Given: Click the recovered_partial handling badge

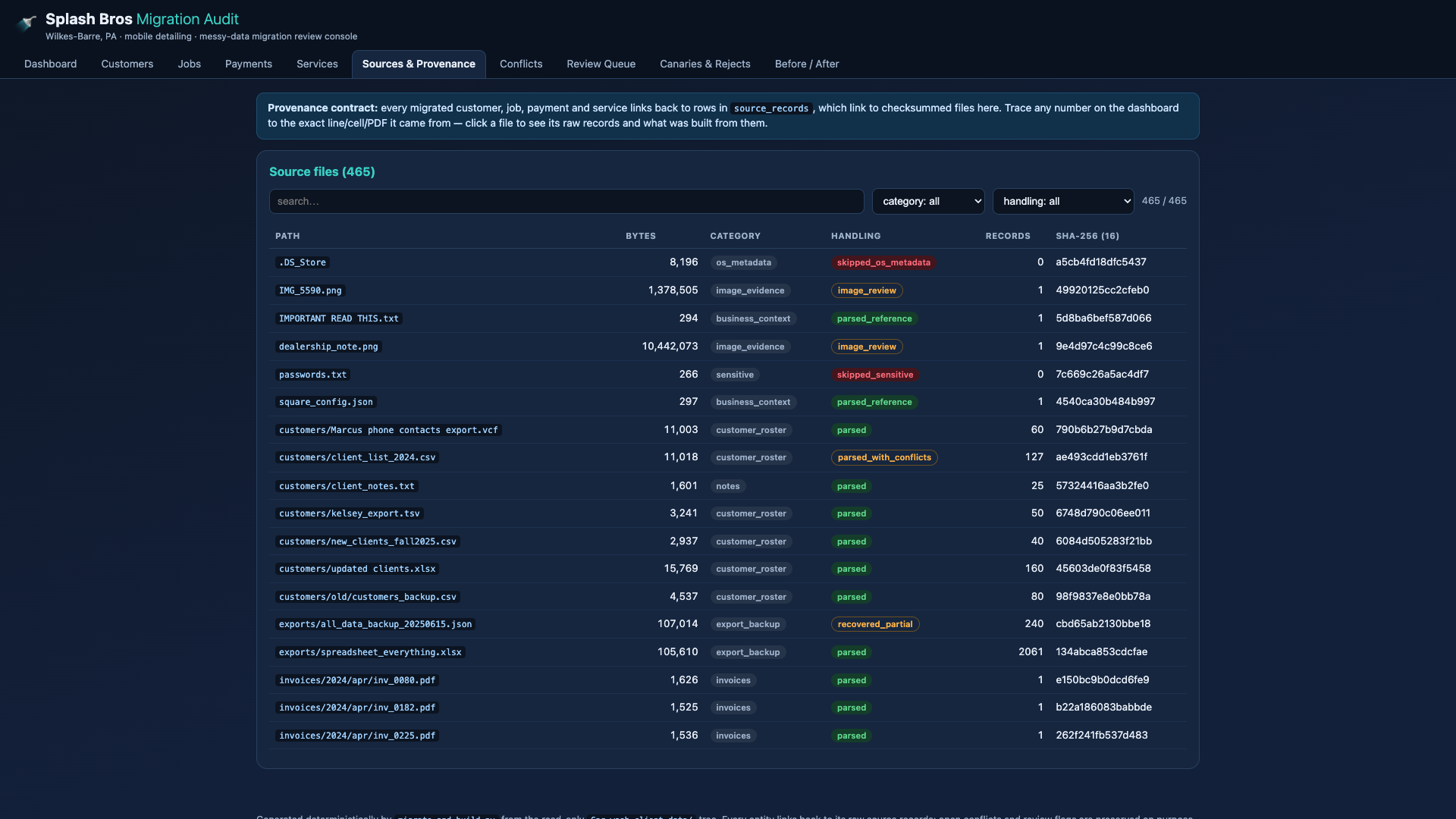Looking at the screenshot, I should (875, 624).
